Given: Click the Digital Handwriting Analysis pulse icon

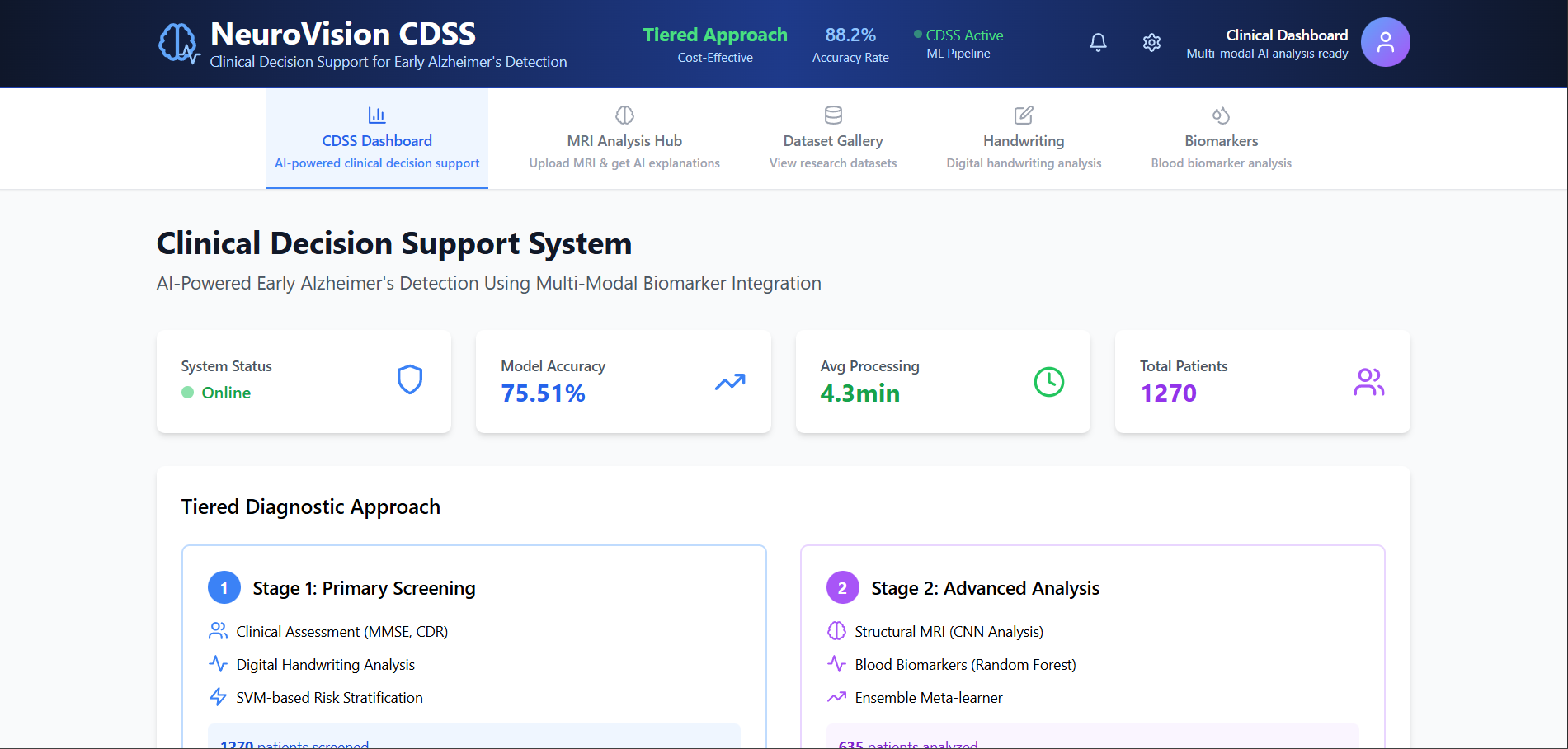Looking at the screenshot, I should click(218, 664).
